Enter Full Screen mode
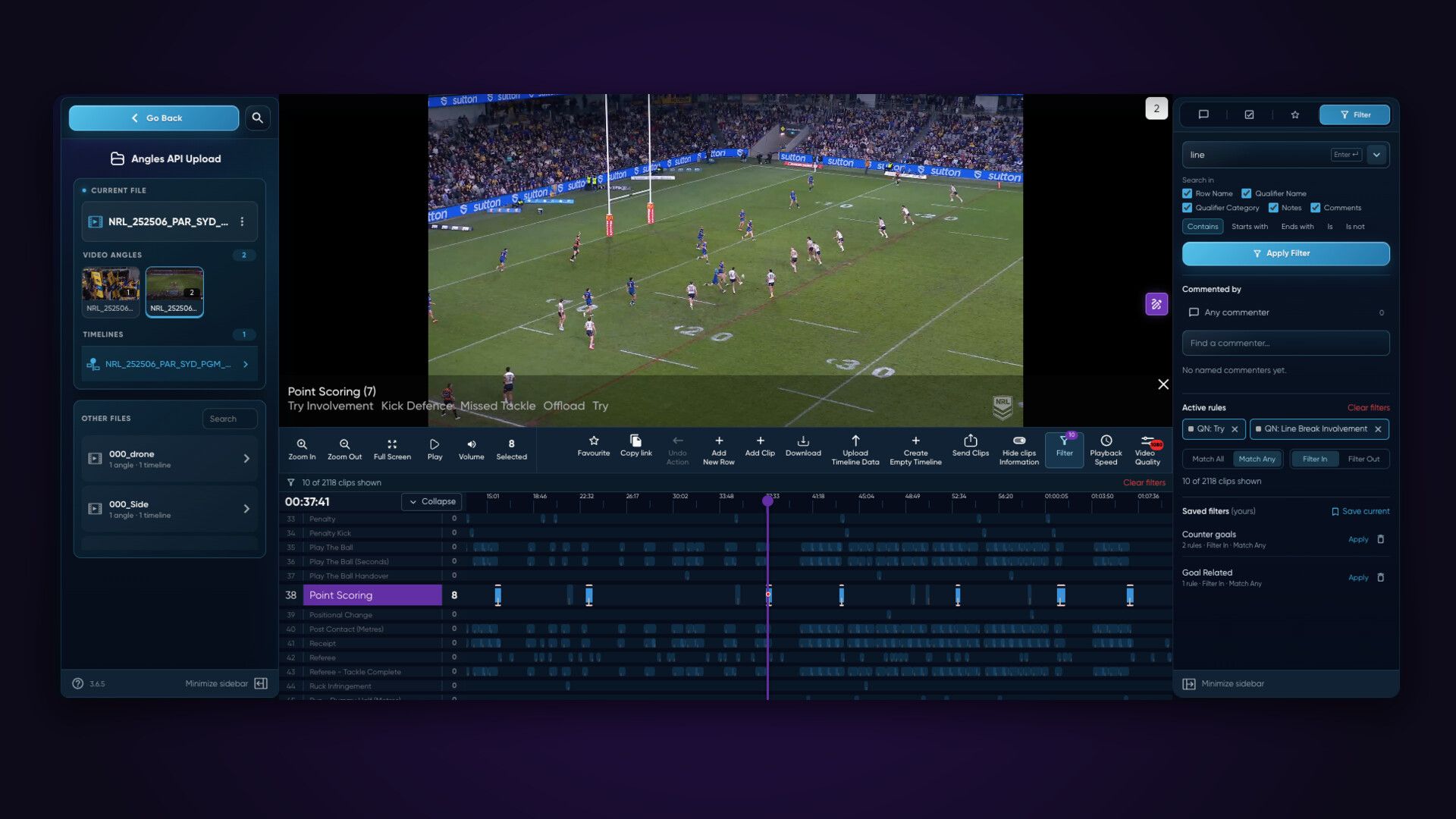Viewport: 1456px width, 819px height. click(x=392, y=449)
